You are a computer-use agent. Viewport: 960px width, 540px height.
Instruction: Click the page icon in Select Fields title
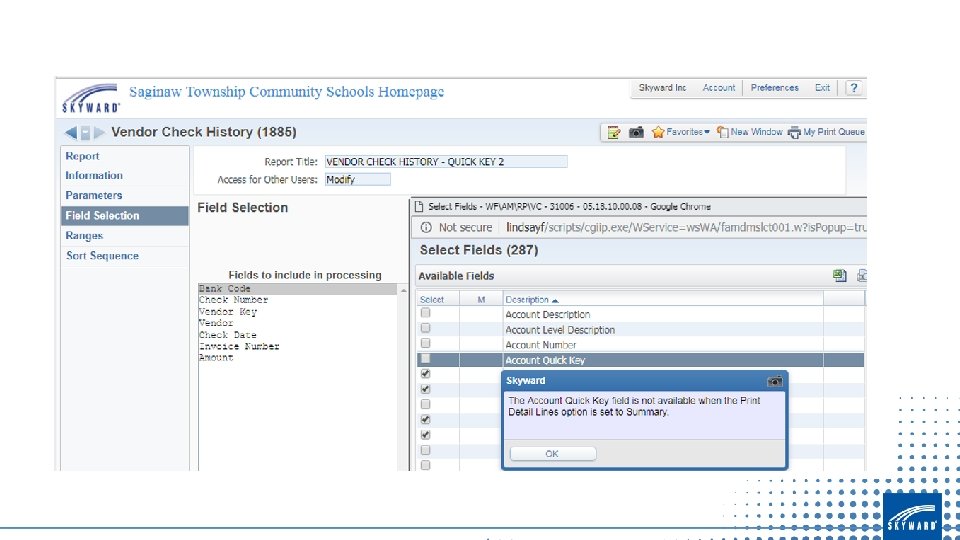pos(419,206)
